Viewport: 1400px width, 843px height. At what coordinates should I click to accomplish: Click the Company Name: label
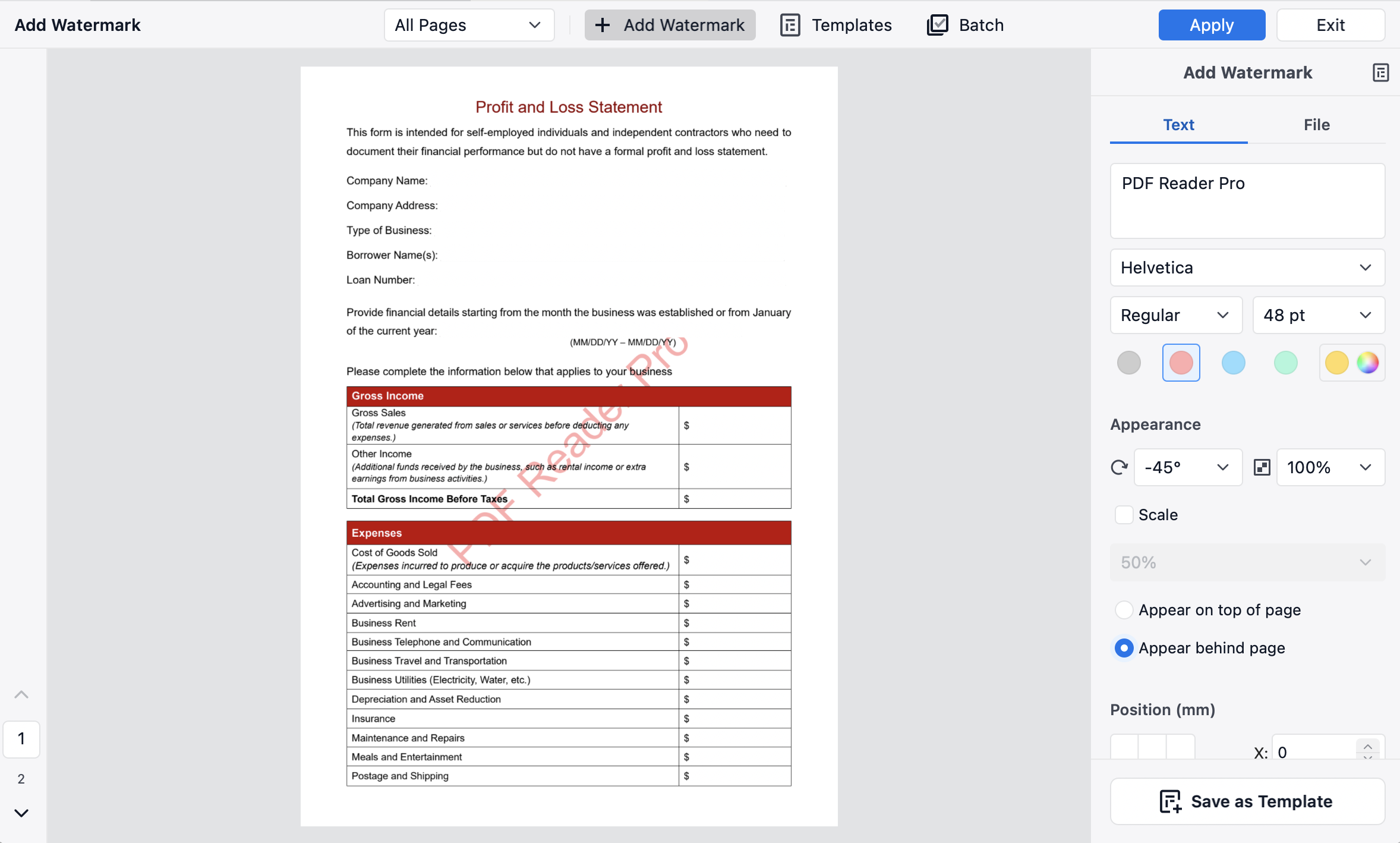coord(387,181)
